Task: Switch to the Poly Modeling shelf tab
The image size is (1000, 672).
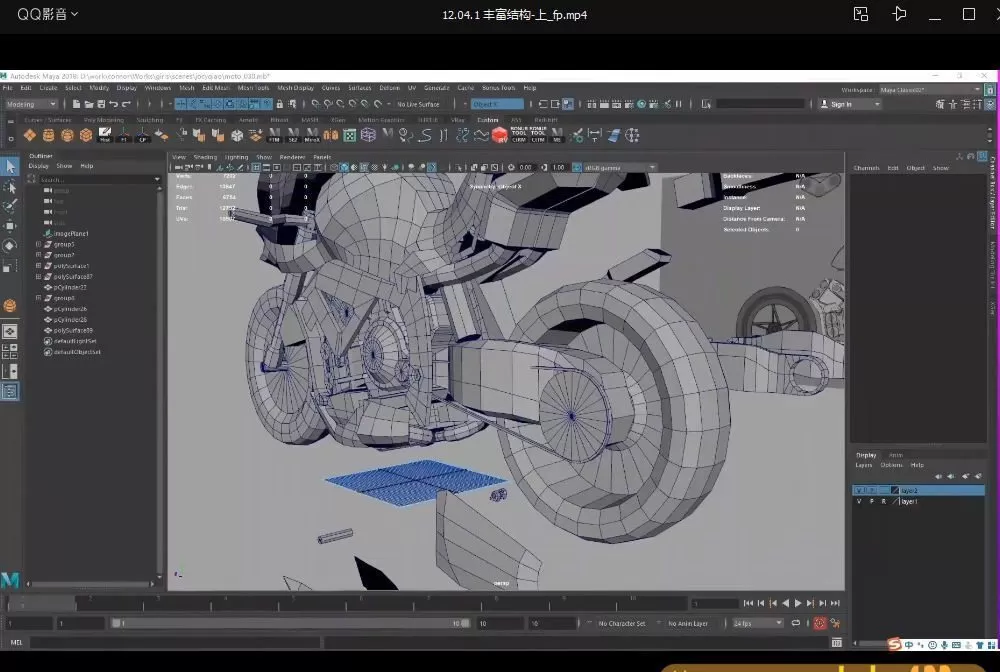Action: tap(104, 120)
